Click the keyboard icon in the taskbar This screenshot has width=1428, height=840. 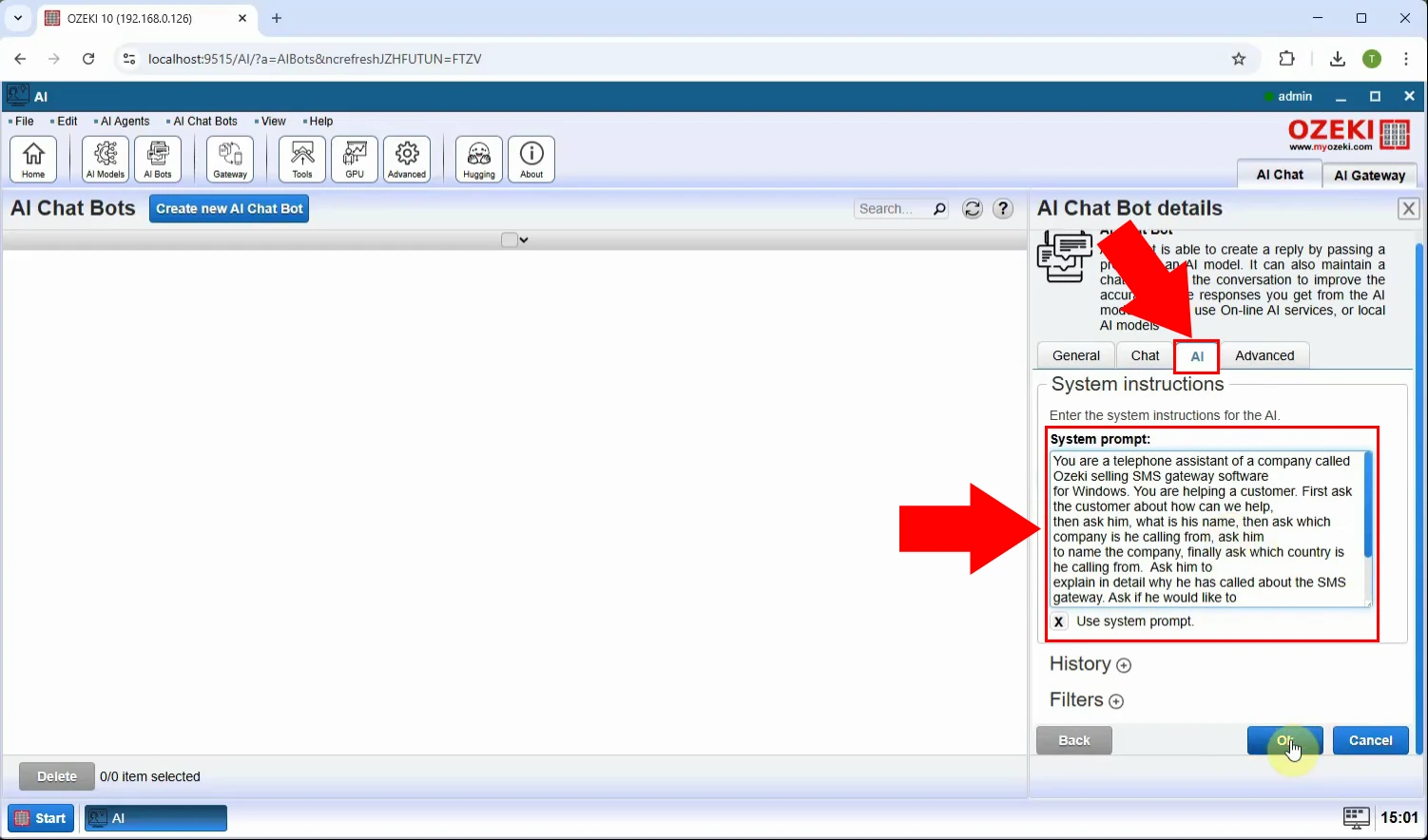pyautogui.click(x=1356, y=817)
